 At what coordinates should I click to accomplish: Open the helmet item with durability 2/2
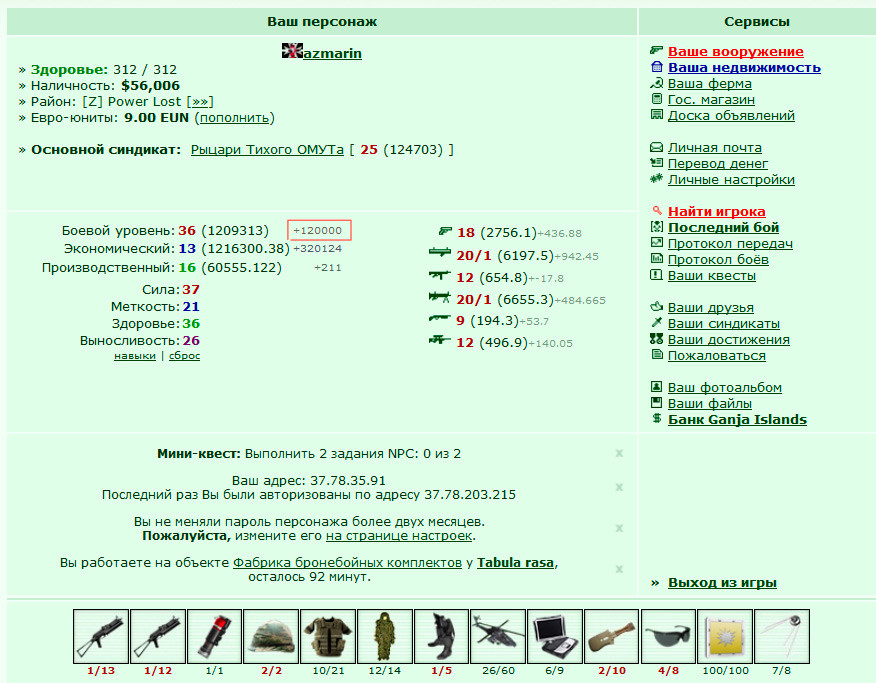[271, 637]
